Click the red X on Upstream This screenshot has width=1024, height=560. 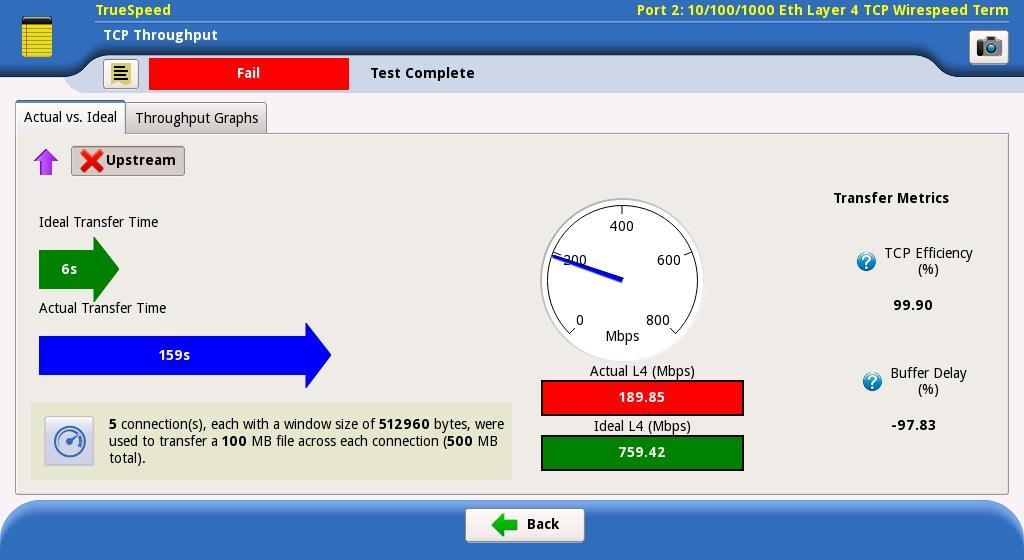click(91, 161)
